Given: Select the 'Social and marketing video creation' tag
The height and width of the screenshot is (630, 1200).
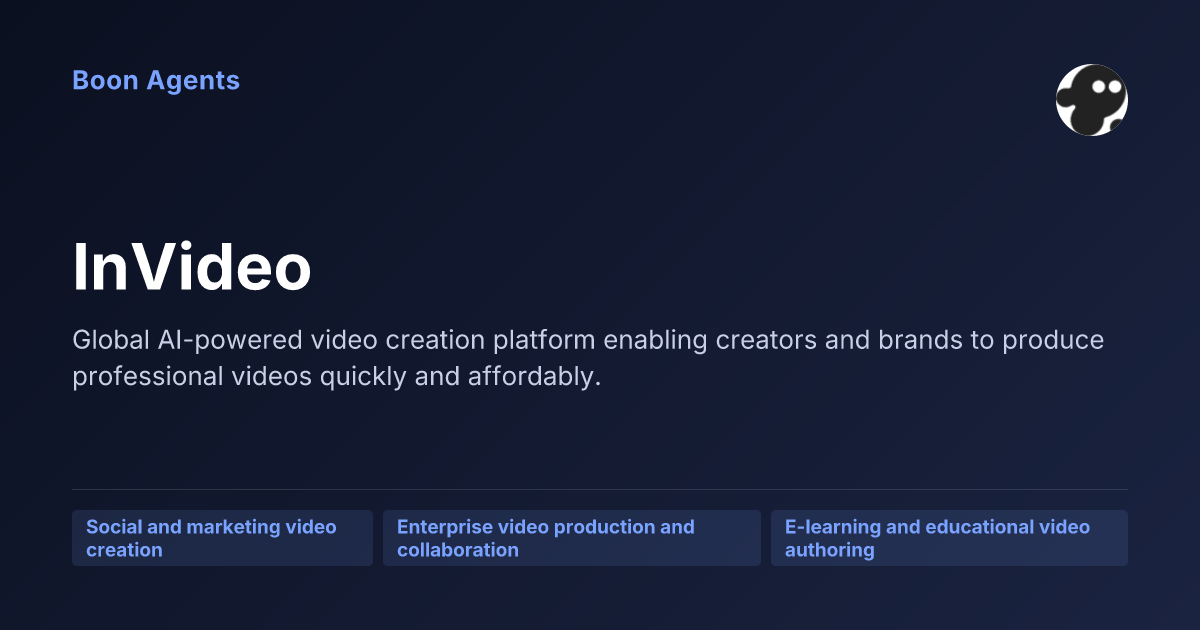Looking at the screenshot, I should coord(222,538).
